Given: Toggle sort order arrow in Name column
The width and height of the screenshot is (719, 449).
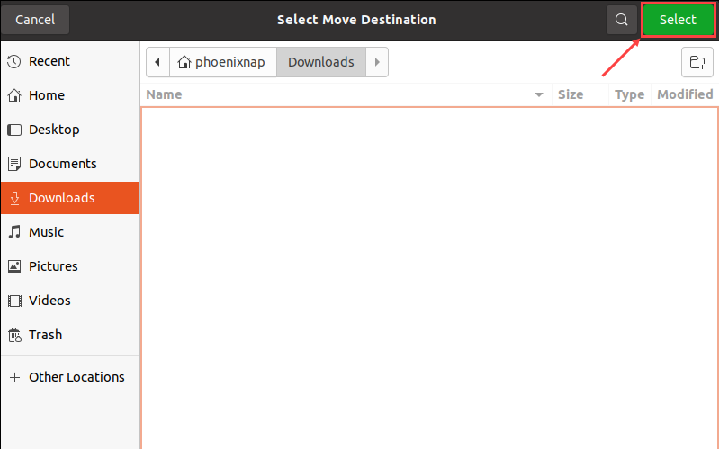Looking at the screenshot, I should [539, 95].
